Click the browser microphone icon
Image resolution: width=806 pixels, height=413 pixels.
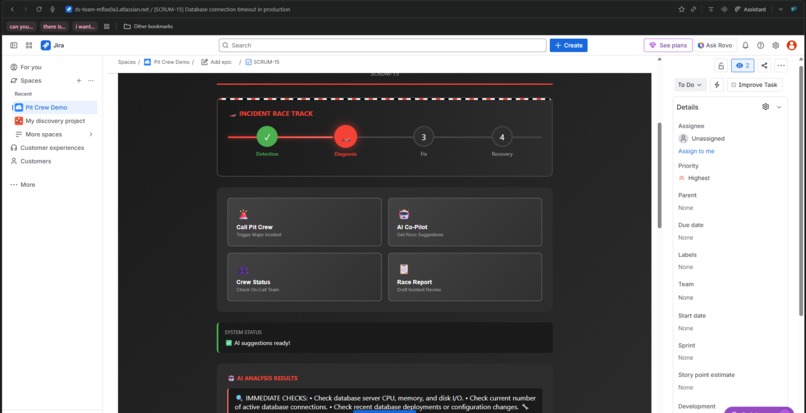52,9
